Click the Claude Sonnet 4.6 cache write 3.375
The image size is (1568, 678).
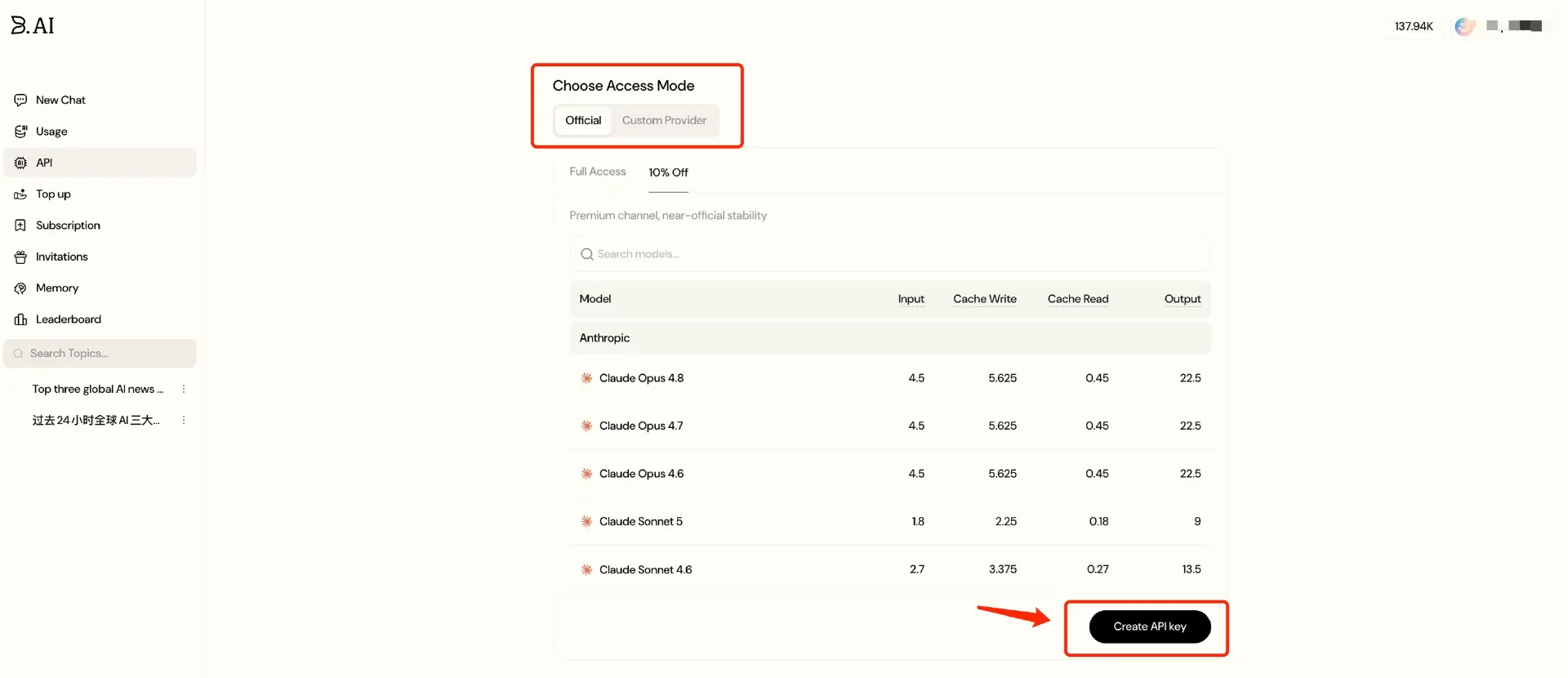[x=1003, y=569]
